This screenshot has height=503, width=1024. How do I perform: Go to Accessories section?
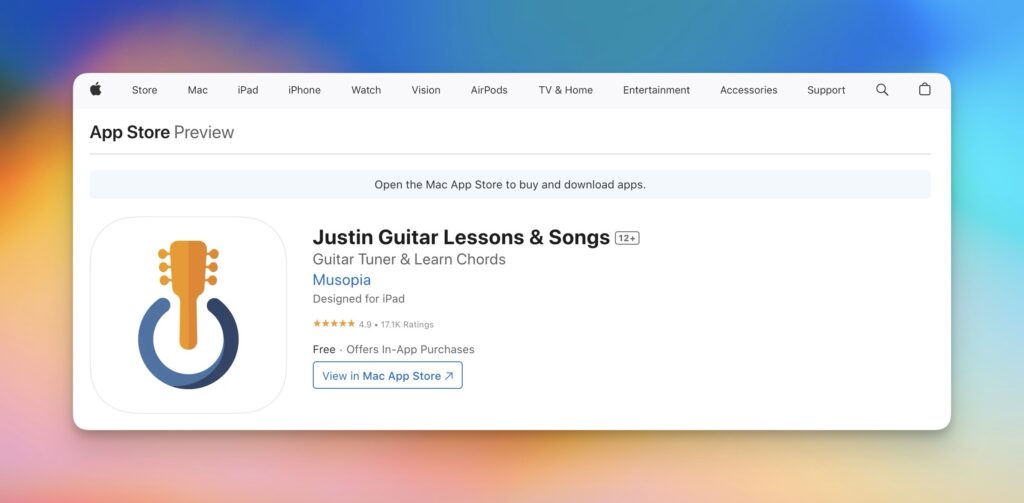pyautogui.click(x=748, y=90)
